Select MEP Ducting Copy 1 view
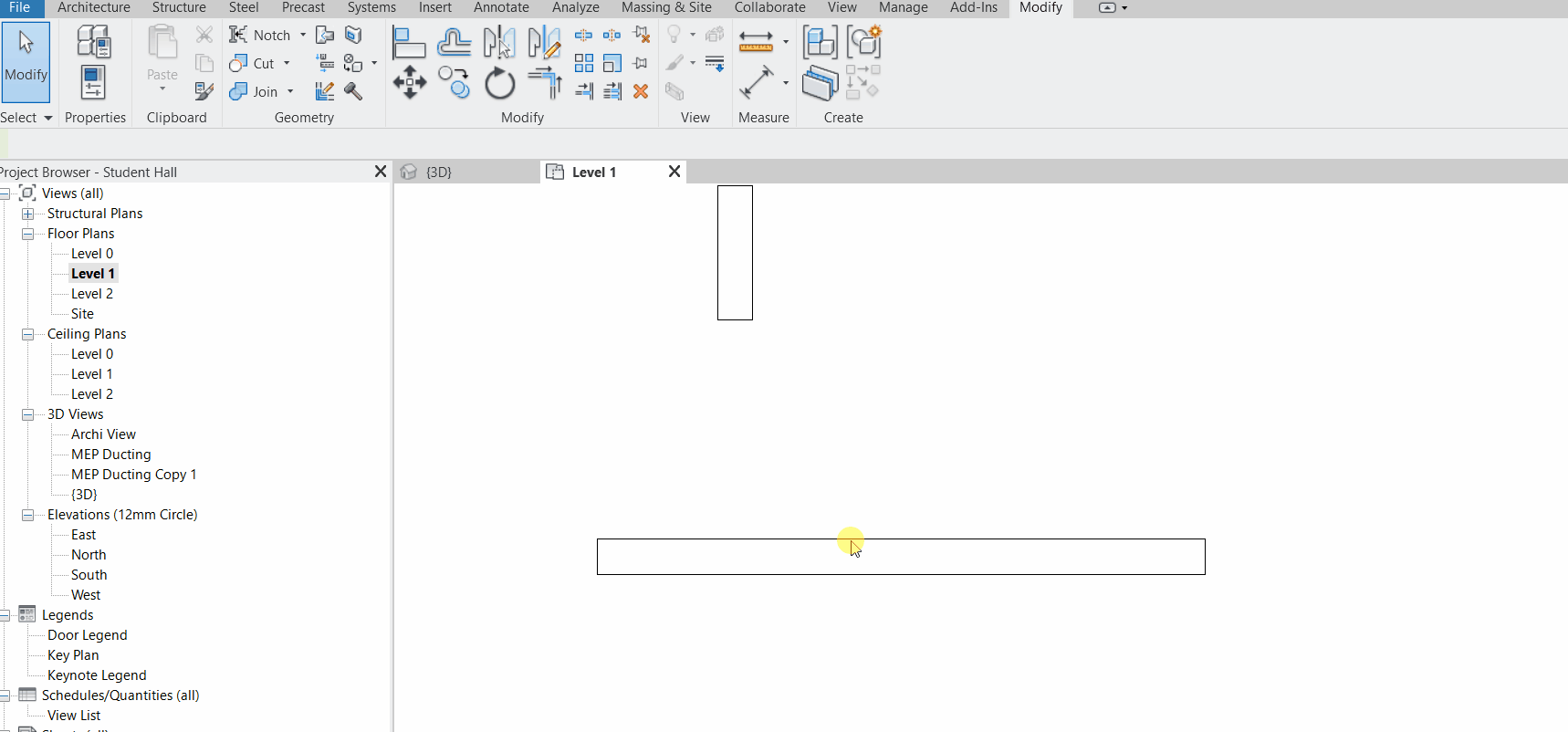Viewport: 1568px width, 732px height. point(134,475)
